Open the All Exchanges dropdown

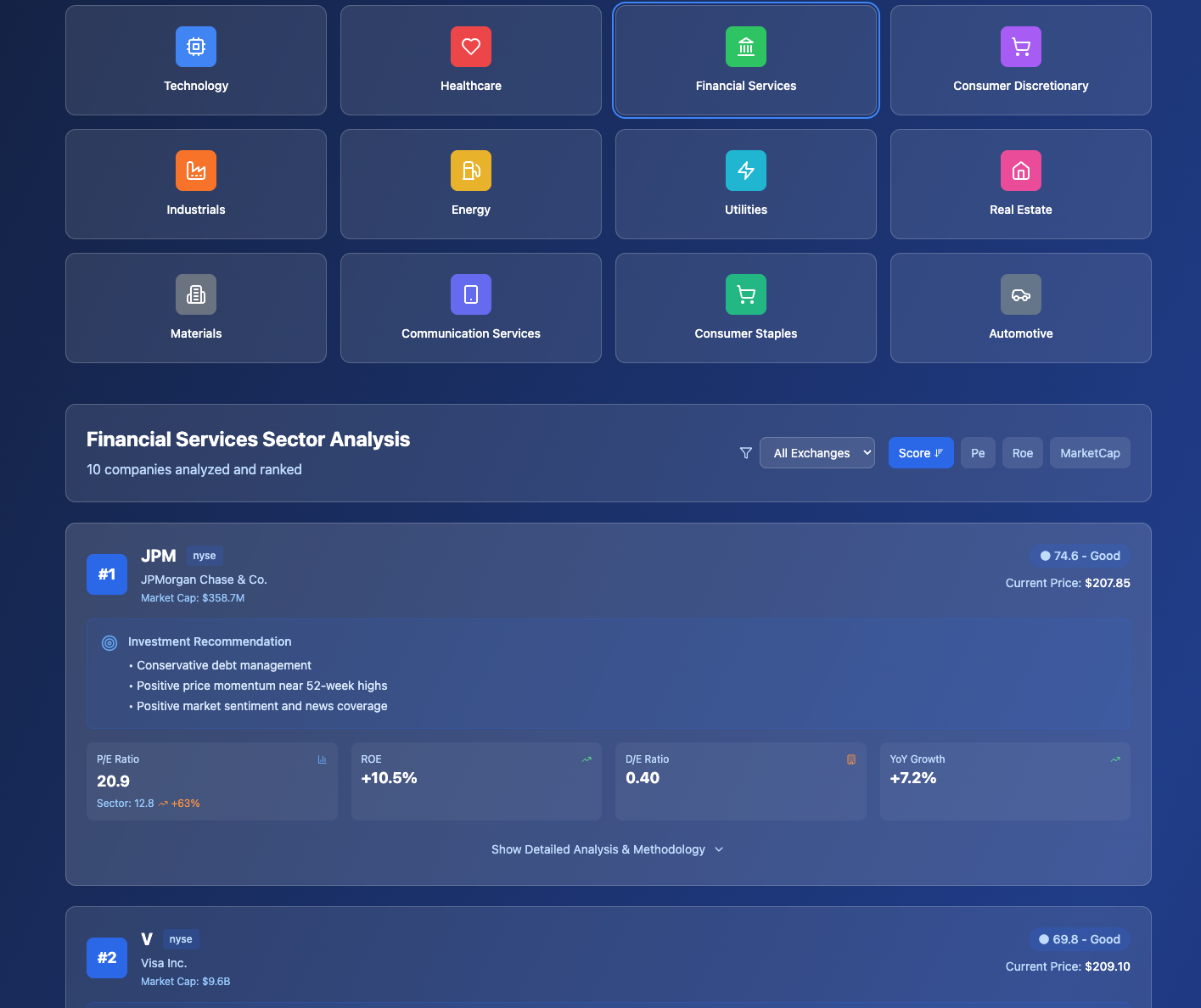817,453
